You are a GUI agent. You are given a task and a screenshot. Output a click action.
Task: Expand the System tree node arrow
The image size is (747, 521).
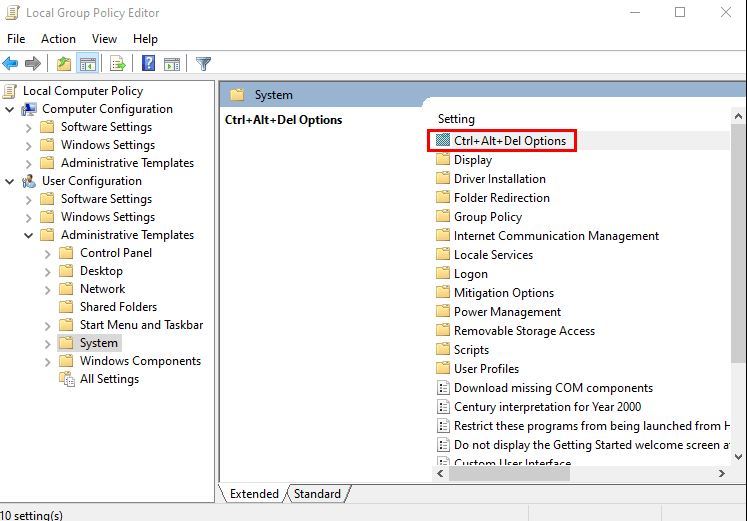click(x=48, y=344)
